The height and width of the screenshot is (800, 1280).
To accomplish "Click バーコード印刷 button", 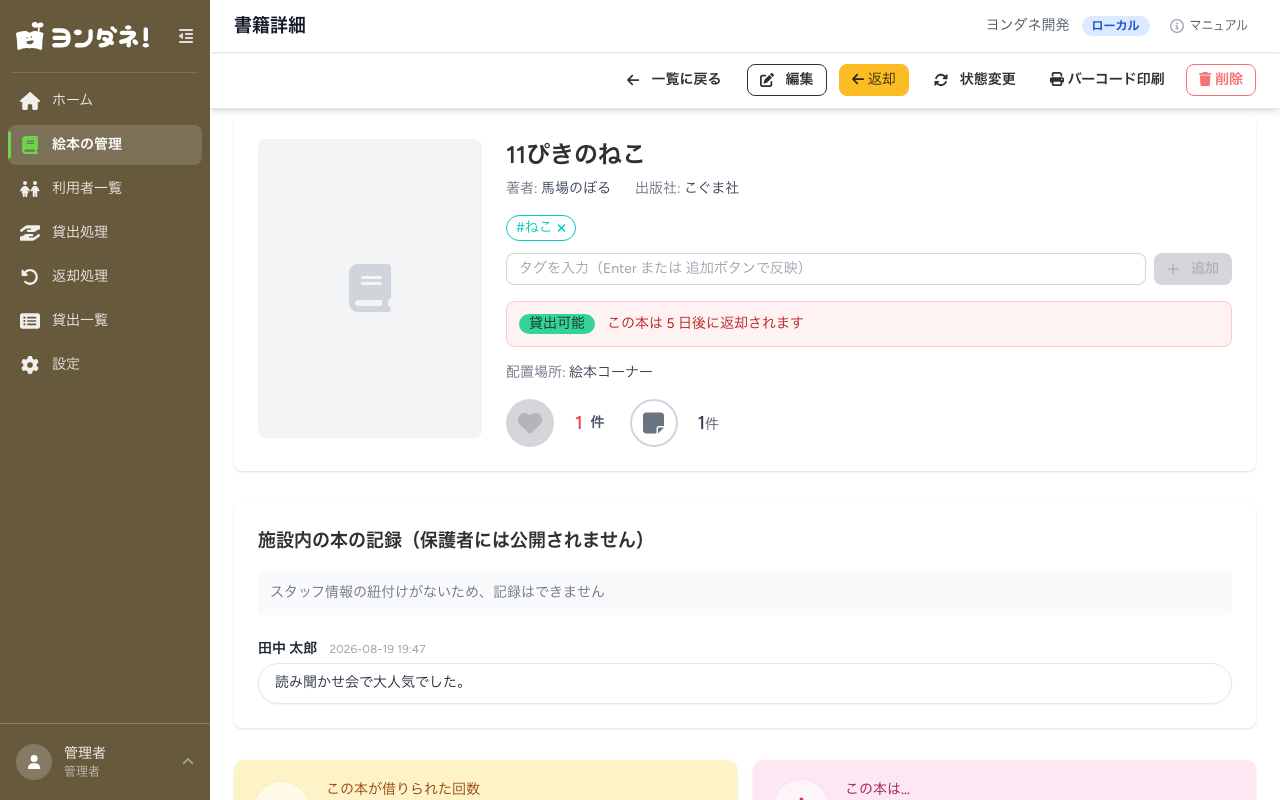I will (1107, 80).
